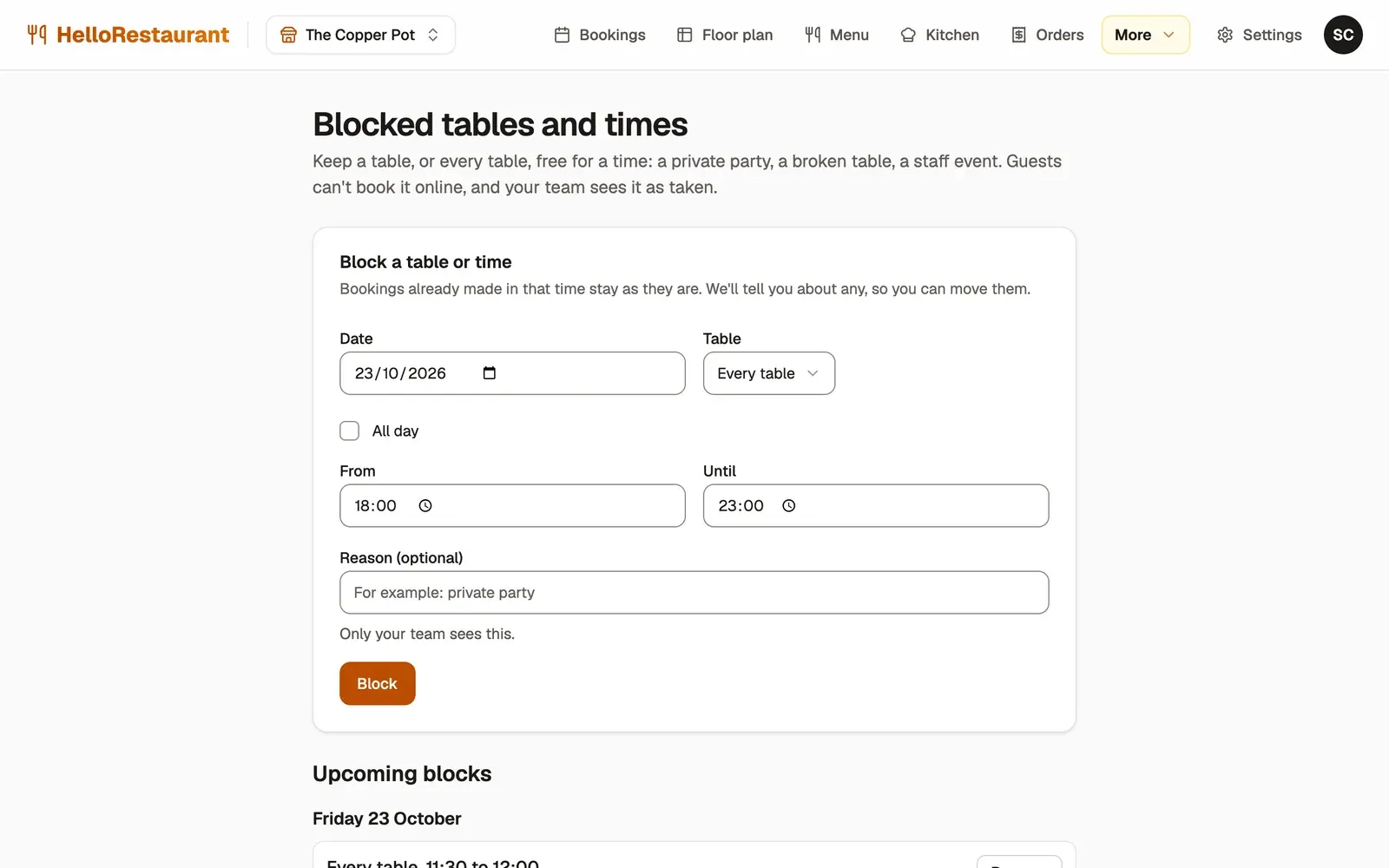Click the All day label text
1389x868 pixels.
coord(395,431)
